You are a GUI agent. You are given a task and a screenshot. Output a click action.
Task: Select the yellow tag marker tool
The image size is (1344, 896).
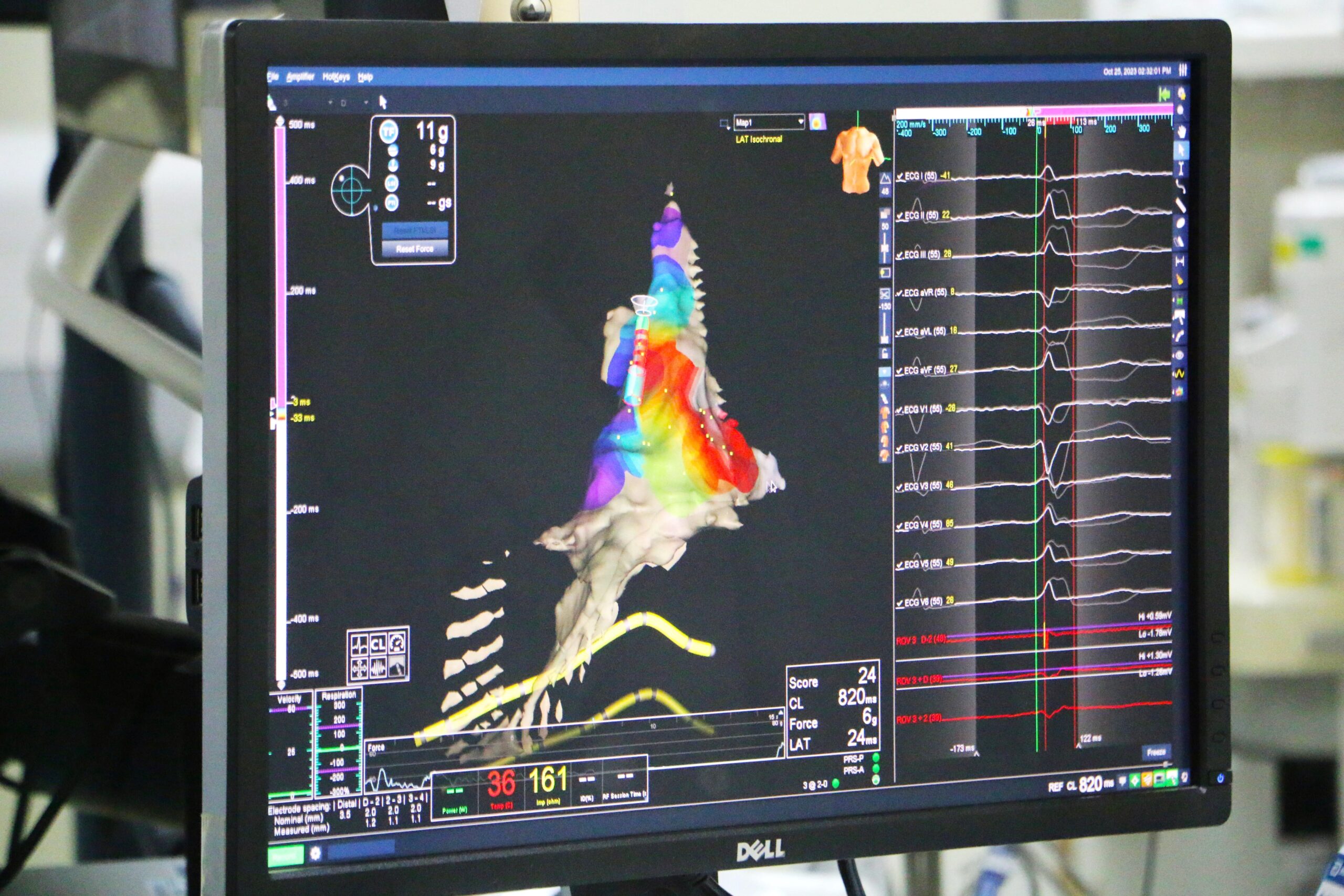1180,280
